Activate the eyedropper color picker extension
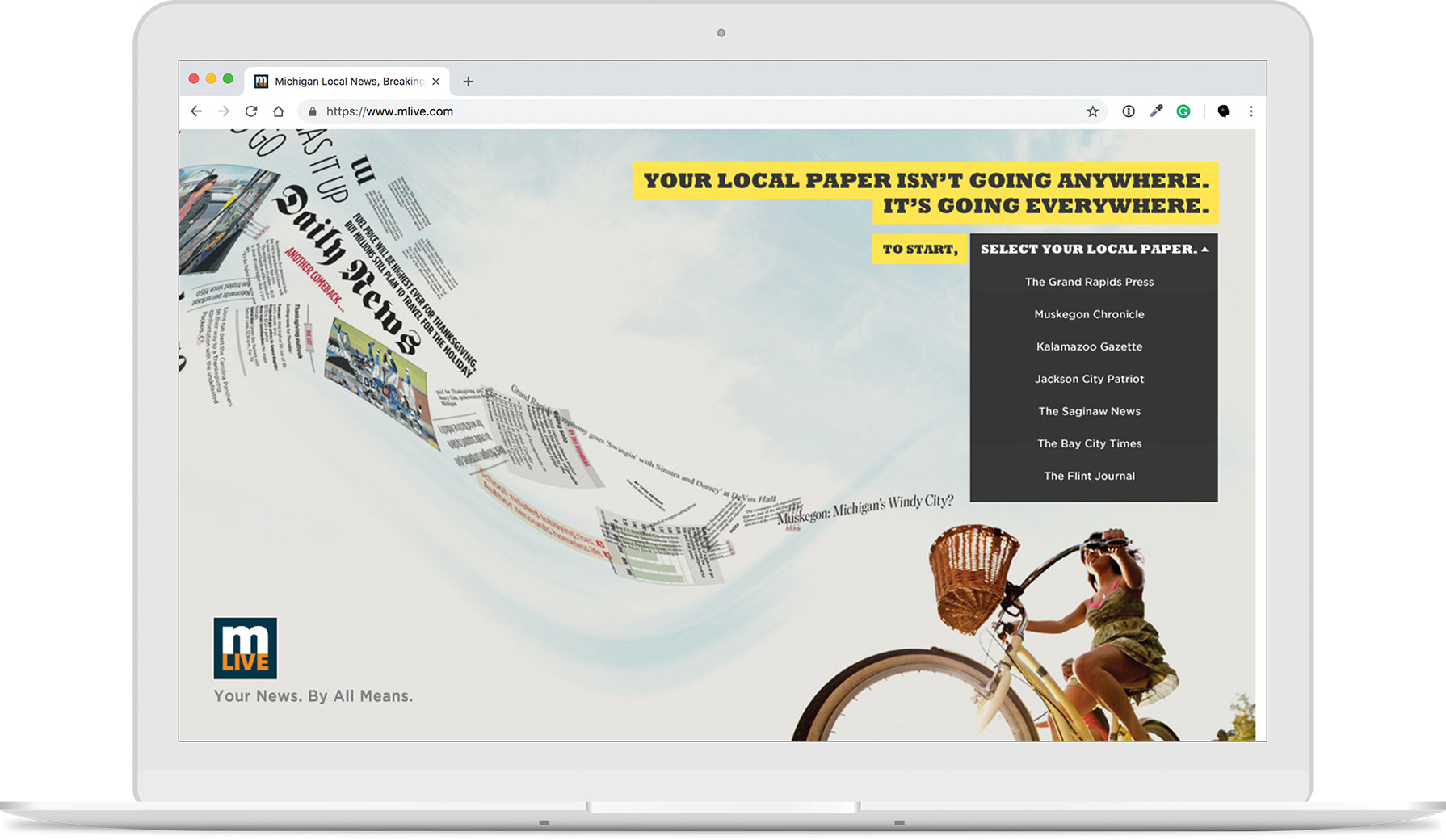 point(1156,111)
